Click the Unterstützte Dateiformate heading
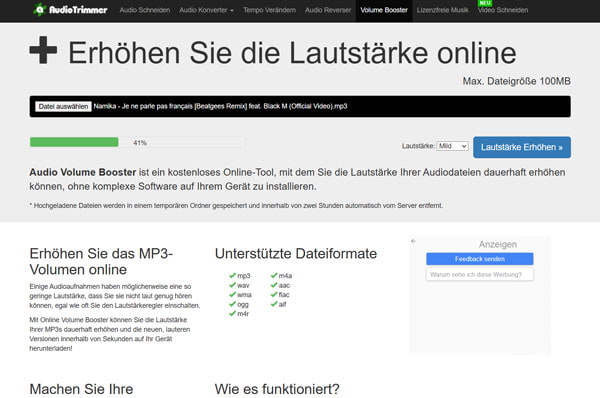600x398 pixels. pos(296,254)
